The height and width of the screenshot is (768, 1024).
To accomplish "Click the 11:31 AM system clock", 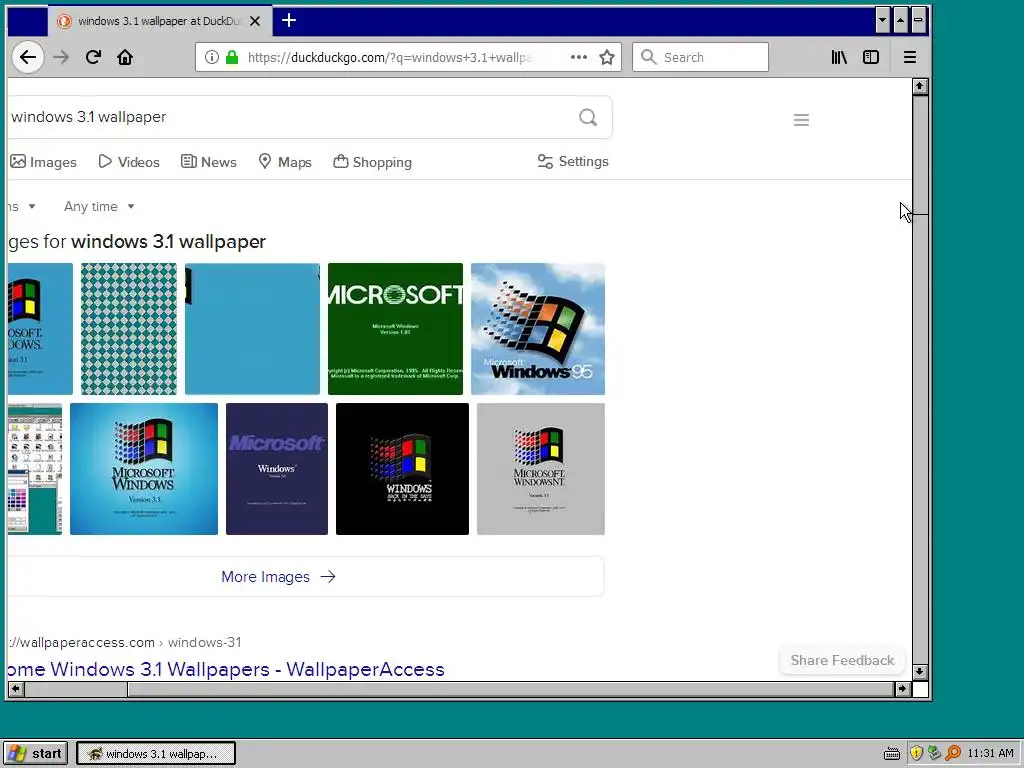I will point(991,753).
